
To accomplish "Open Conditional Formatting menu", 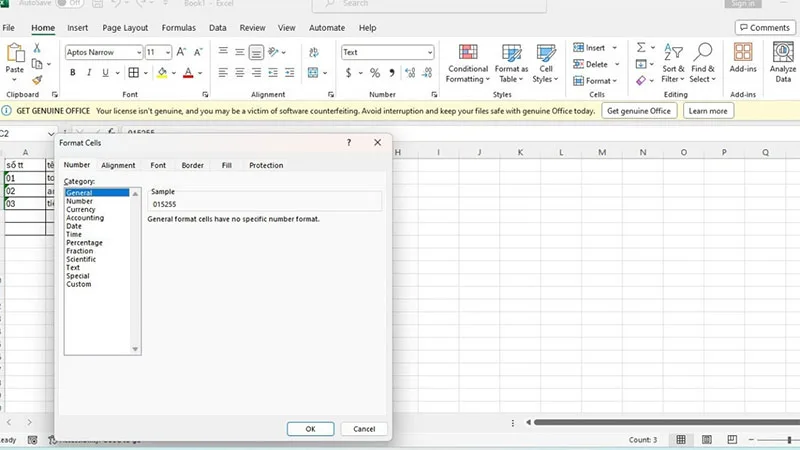I will [x=468, y=63].
